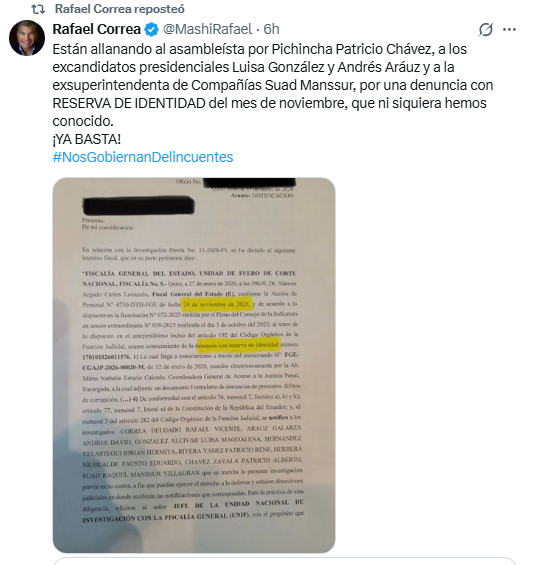
Task: Open the post via the 6h timestamp
Action: pos(271,29)
